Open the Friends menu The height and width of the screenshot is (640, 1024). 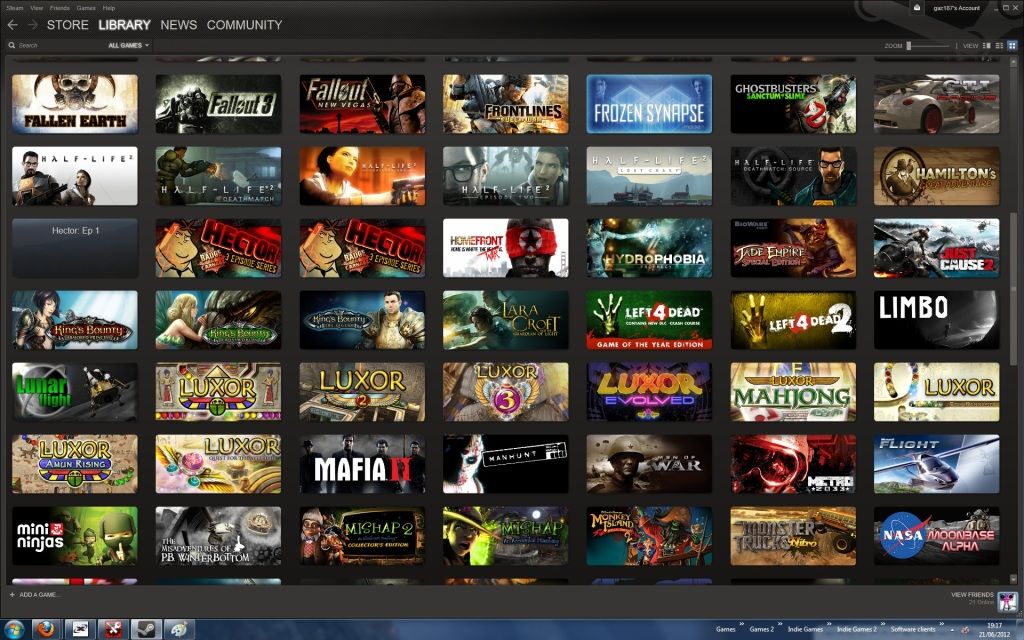click(59, 8)
